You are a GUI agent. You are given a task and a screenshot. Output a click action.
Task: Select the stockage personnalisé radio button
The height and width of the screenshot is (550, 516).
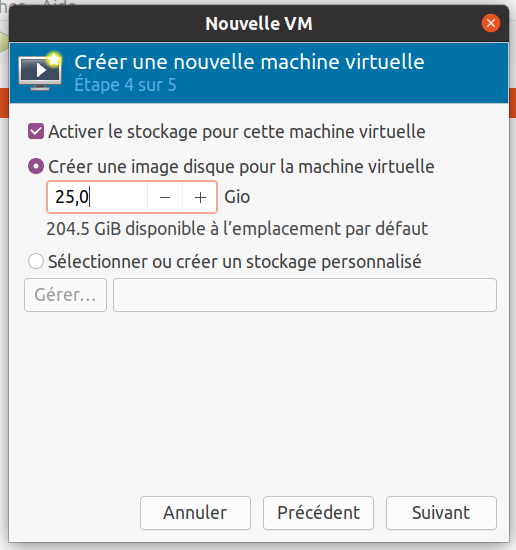pyautogui.click(x=36, y=261)
